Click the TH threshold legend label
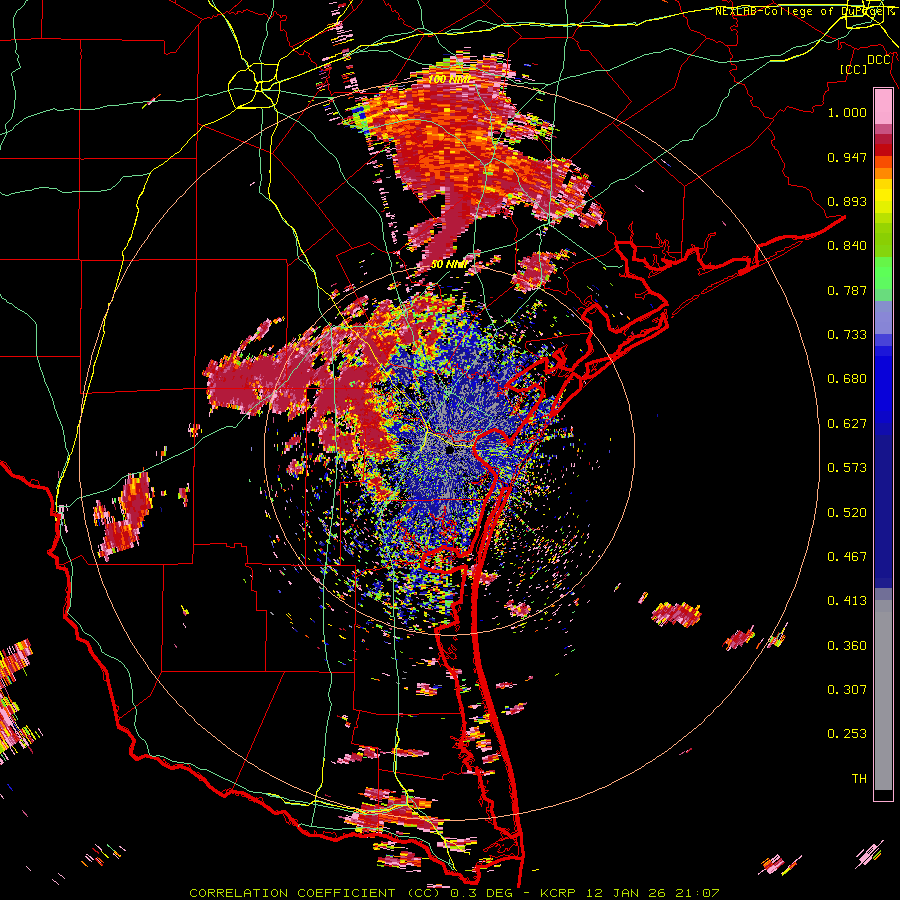The width and height of the screenshot is (900, 900). click(859, 779)
